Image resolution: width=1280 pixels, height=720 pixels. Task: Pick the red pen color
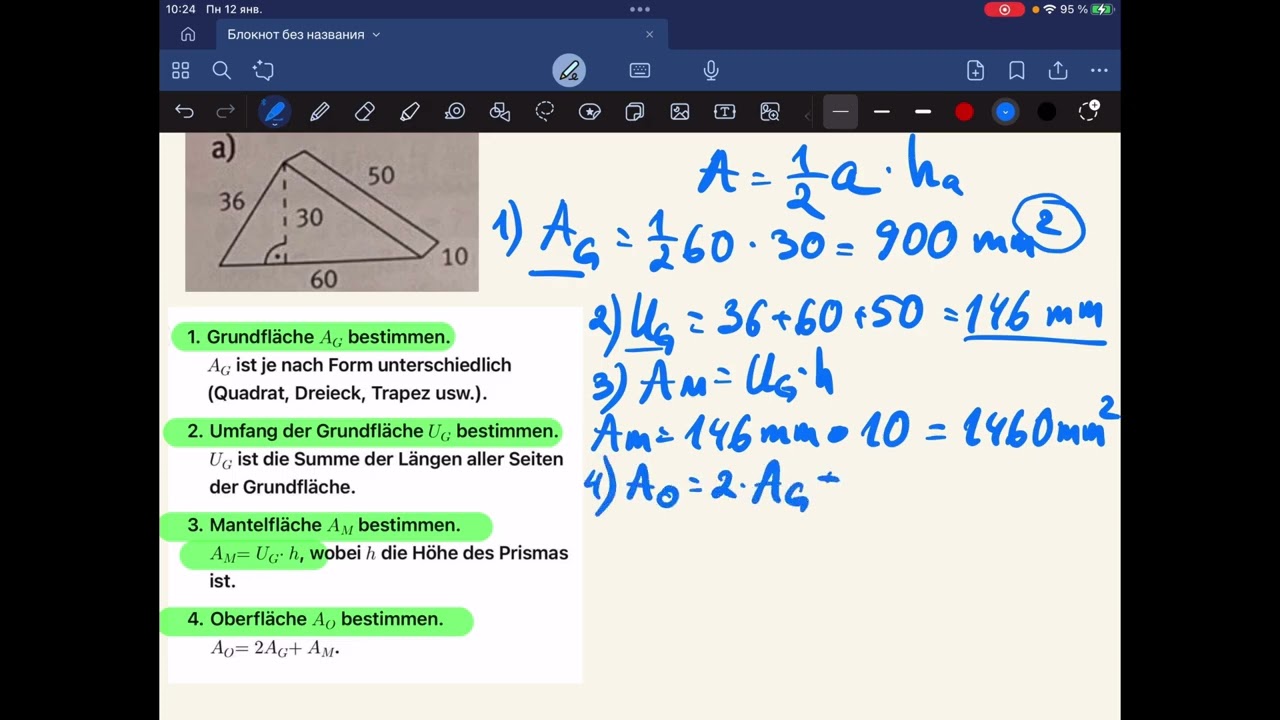pyautogui.click(x=964, y=111)
